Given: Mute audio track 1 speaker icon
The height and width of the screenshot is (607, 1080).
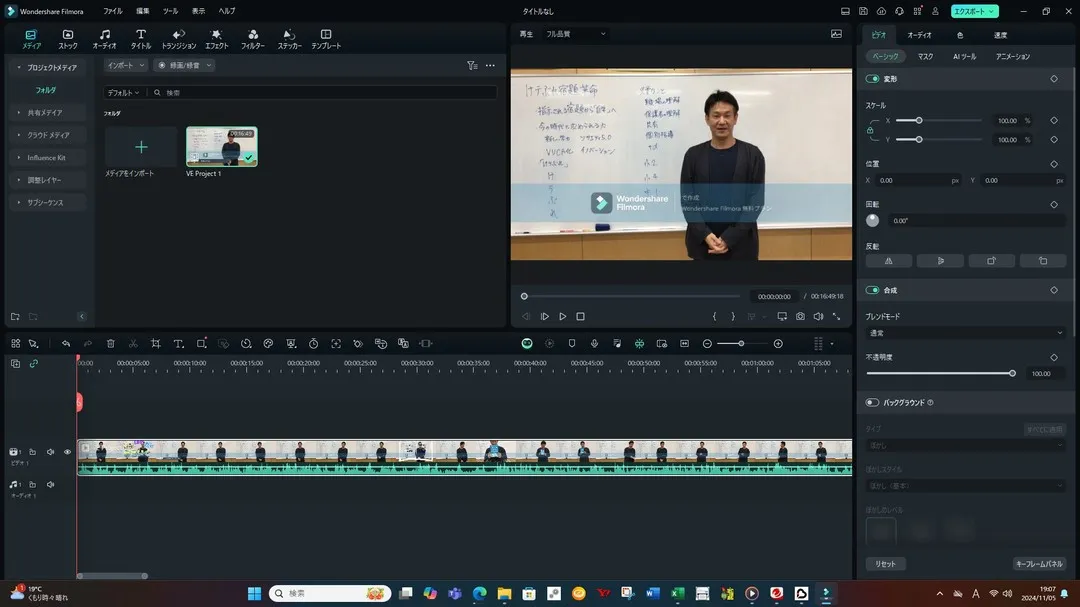Looking at the screenshot, I should pos(50,484).
